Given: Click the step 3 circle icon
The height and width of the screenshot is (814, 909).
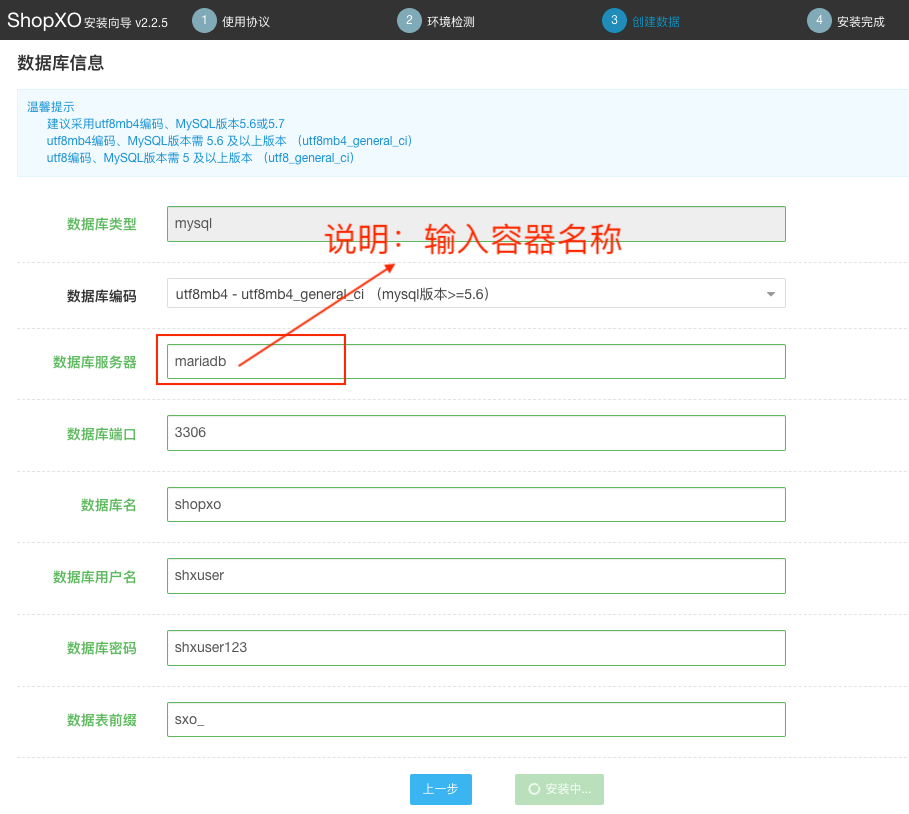Looking at the screenshot, I should [x=614, y=21].
